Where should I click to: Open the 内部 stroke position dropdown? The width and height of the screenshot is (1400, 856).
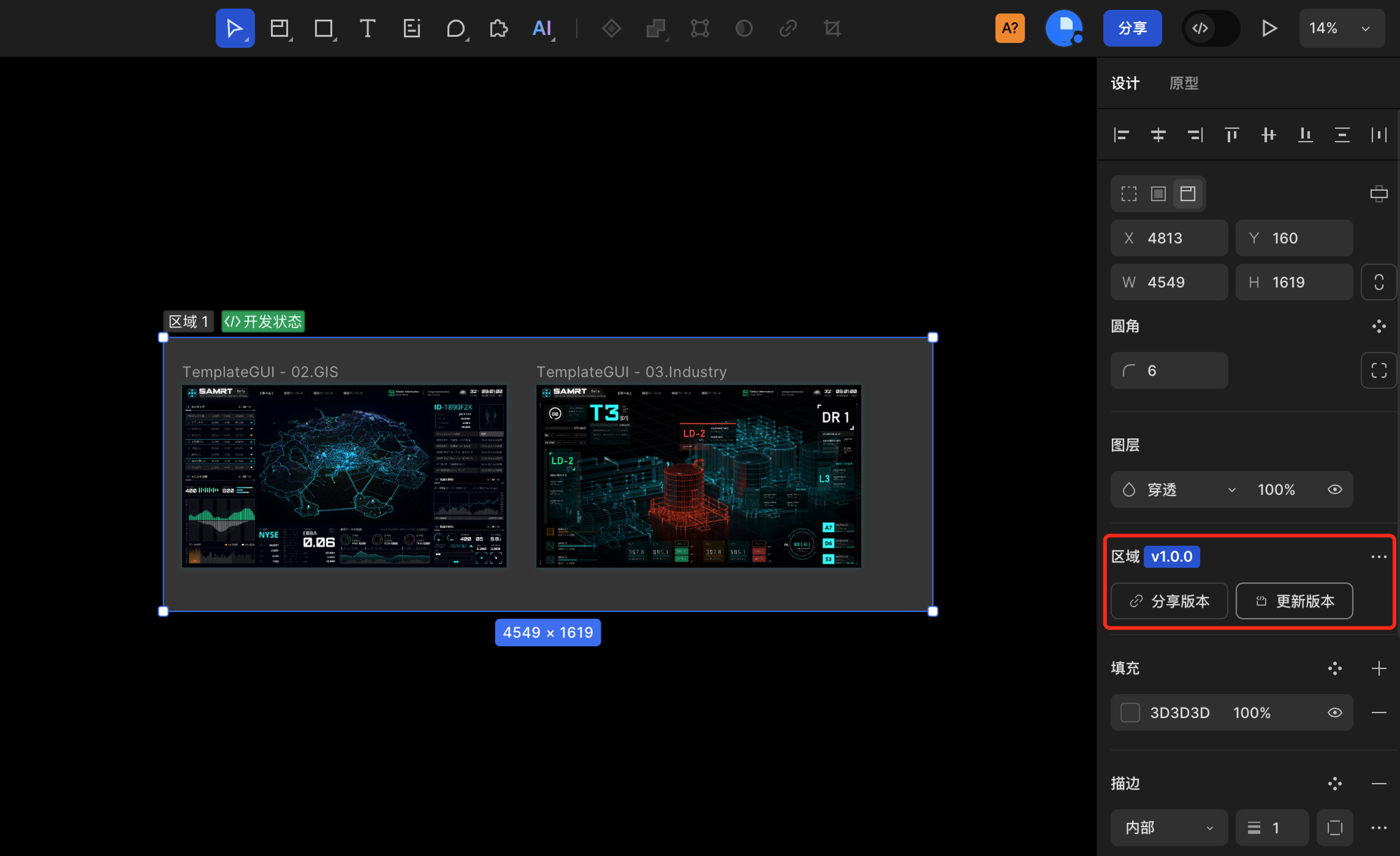click(x=1169, y=828)
